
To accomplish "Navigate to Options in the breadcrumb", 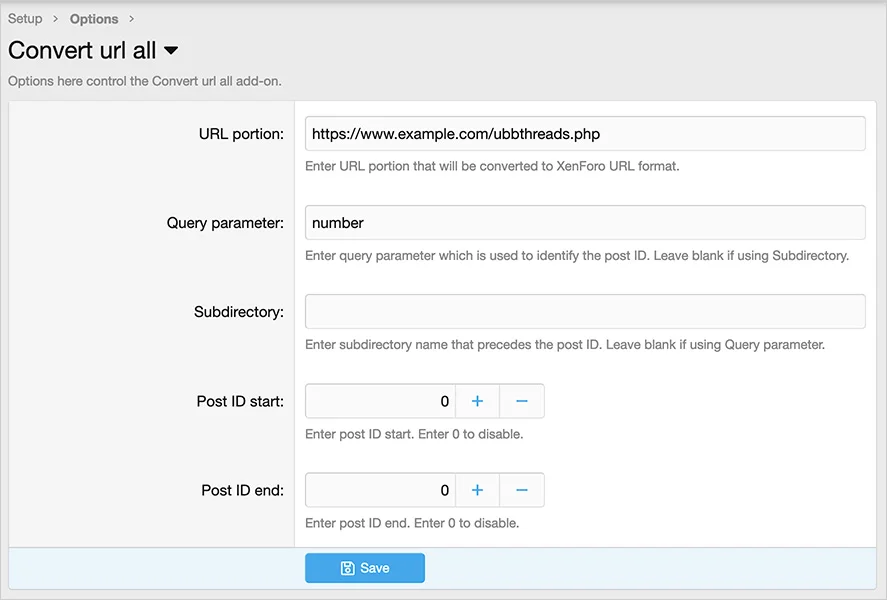I will [94, 19].
